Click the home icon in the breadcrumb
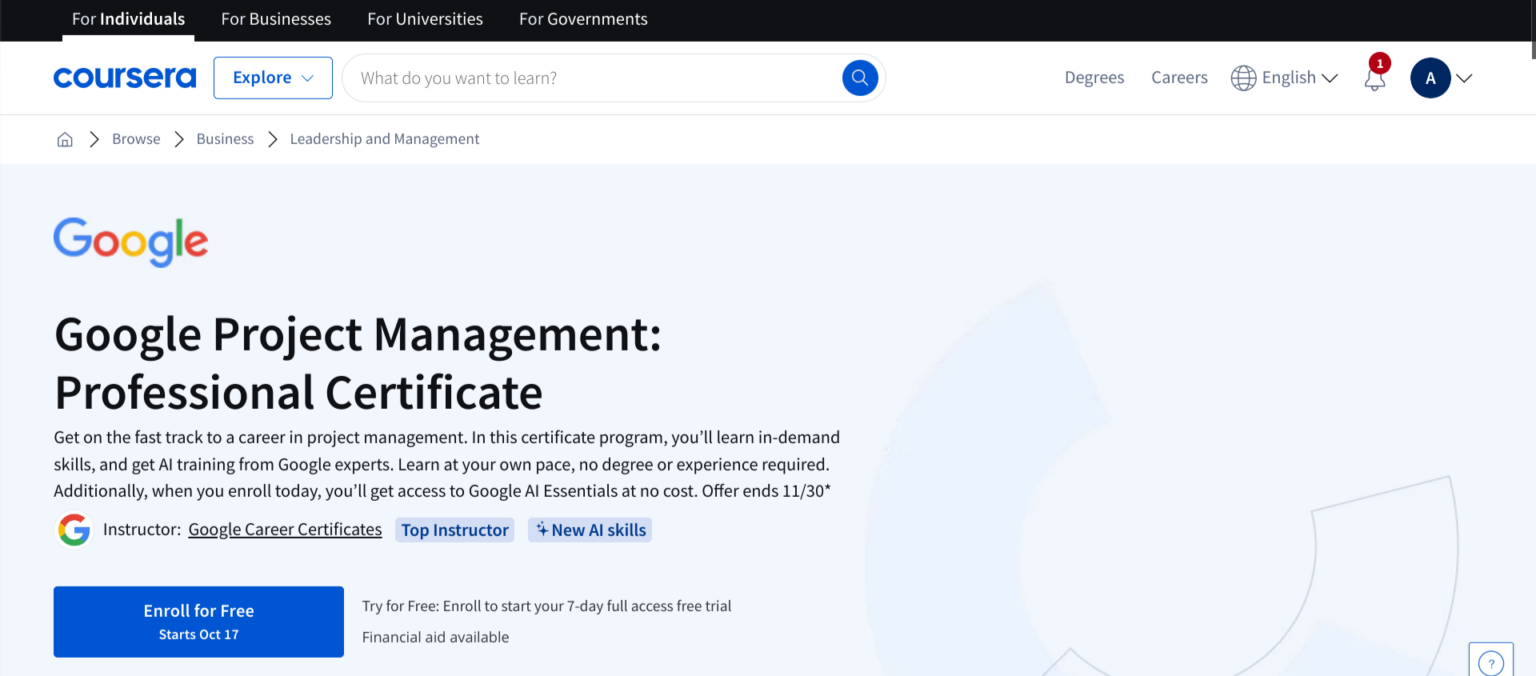 pos(64,138)
